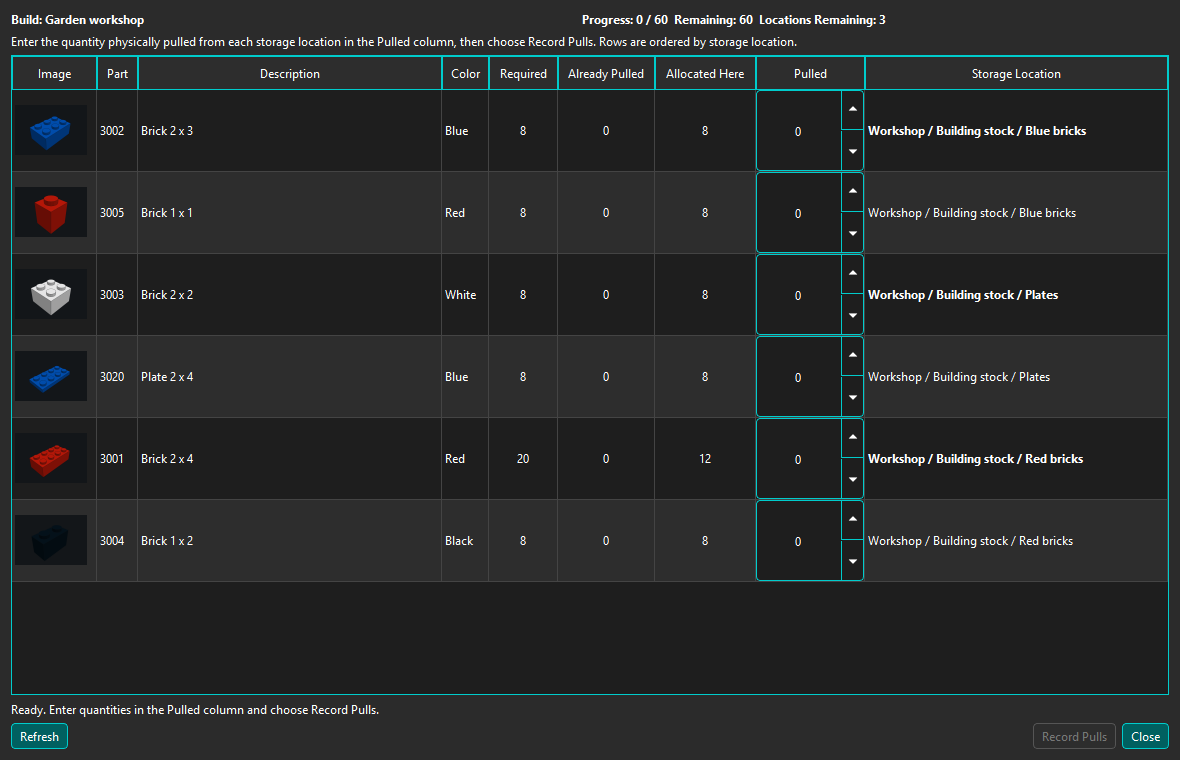Viewport: 1180px width, 760px height.
Task: Decrease pulled quantity for Plate 2 x 4
Action: coord(852,397)
